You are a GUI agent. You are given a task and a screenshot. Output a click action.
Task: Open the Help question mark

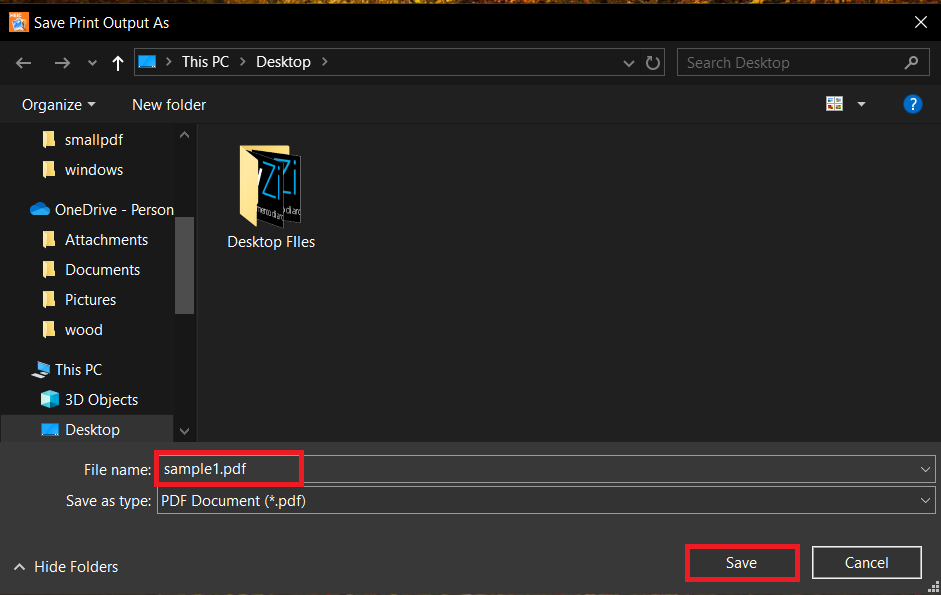pyautogui.click(x=912, y=103)
